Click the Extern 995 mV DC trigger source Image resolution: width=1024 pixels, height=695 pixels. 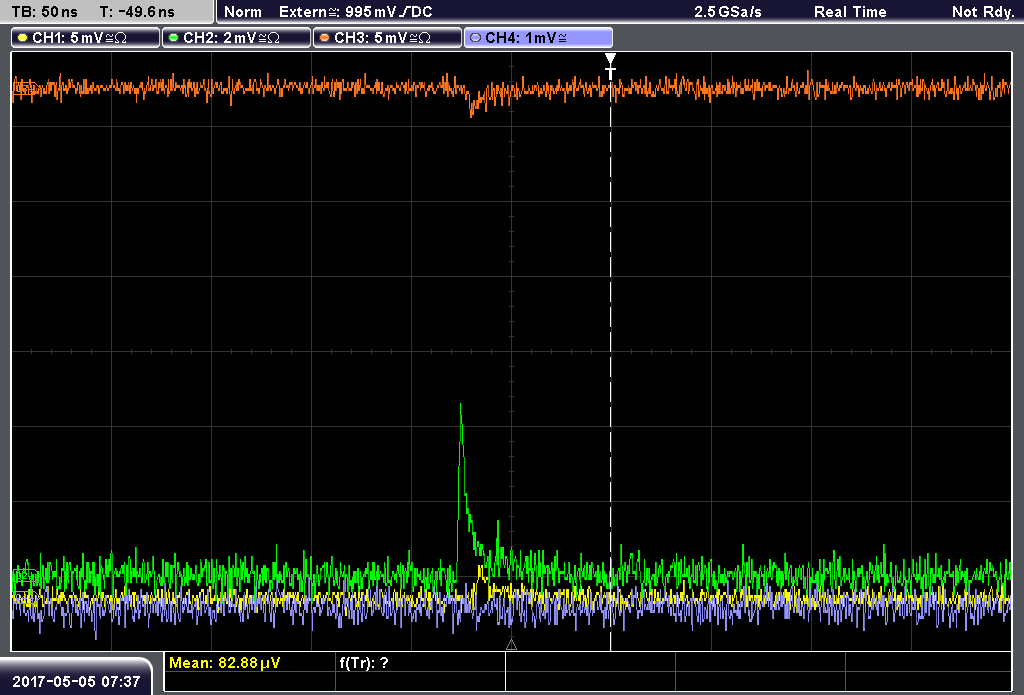point(355,12)
